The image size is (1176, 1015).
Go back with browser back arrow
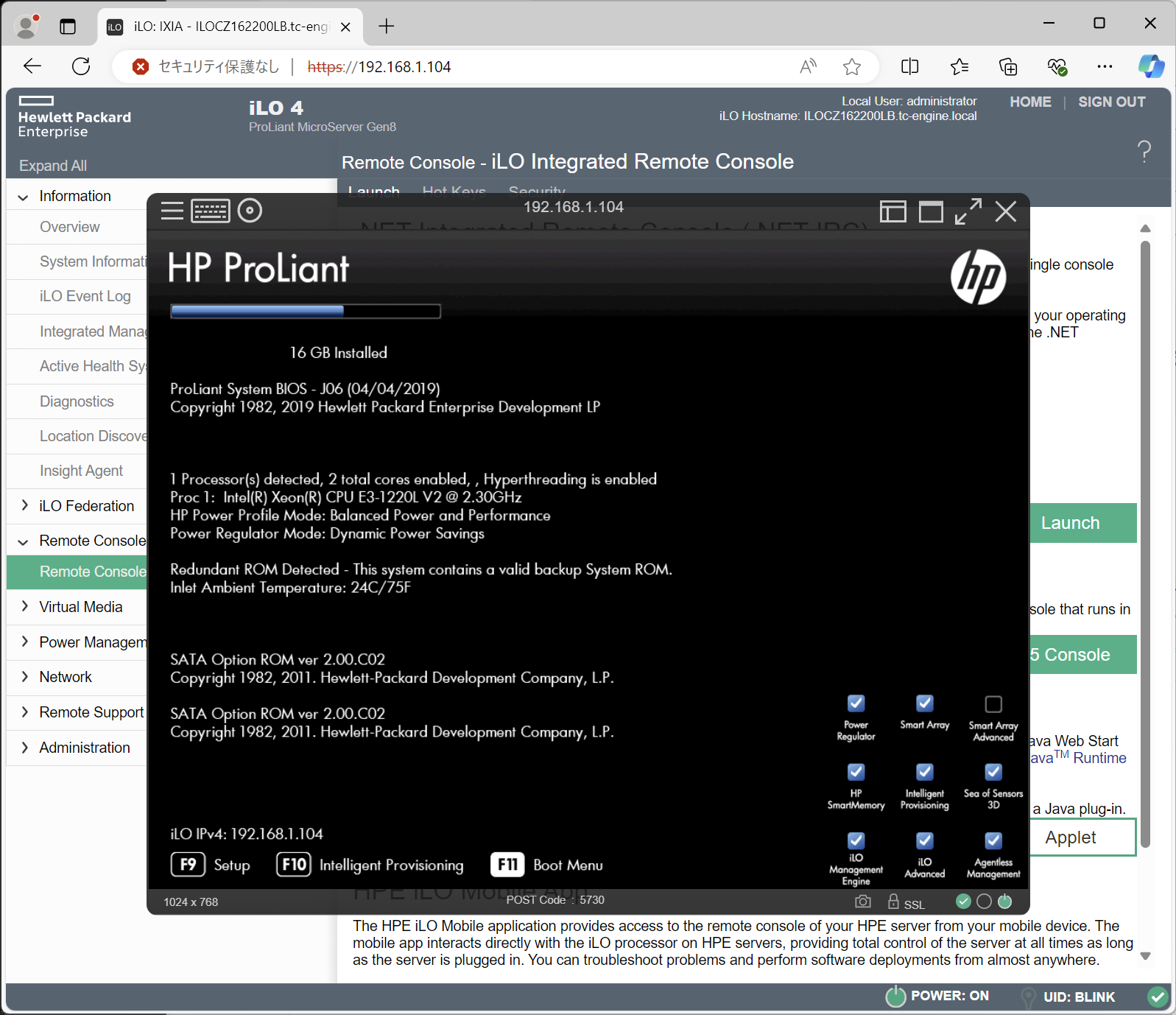click(x=32, y=66)
